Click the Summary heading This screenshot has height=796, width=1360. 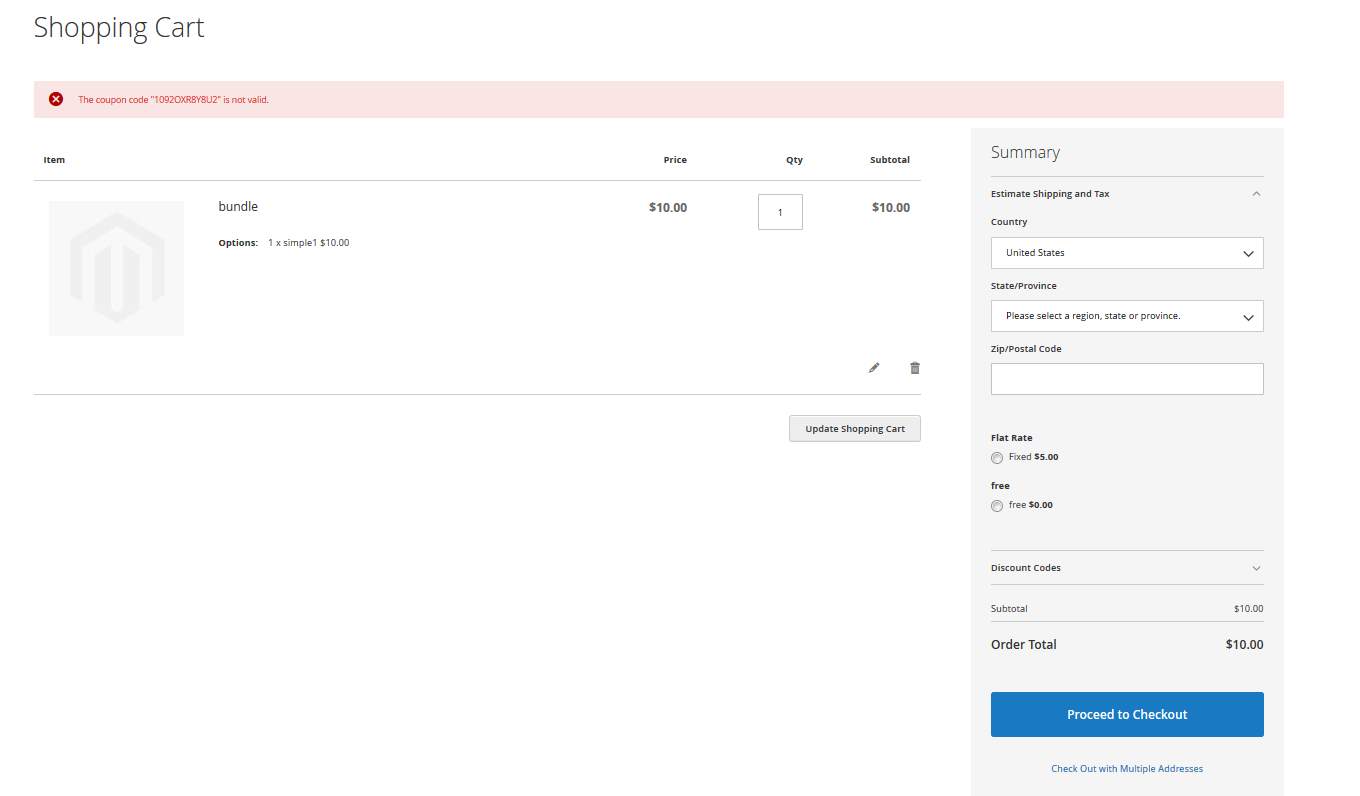[x=1025, y=152]
